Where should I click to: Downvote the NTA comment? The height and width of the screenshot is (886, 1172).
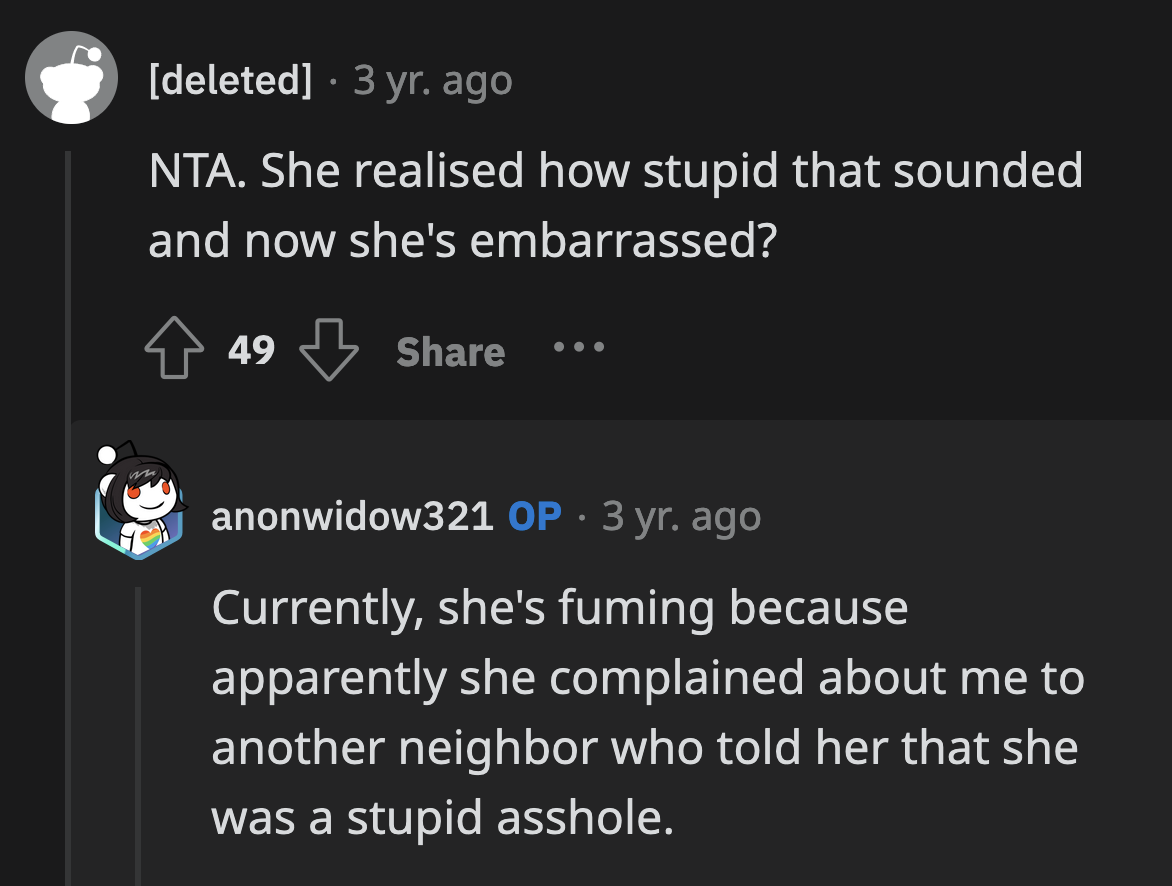329,351
